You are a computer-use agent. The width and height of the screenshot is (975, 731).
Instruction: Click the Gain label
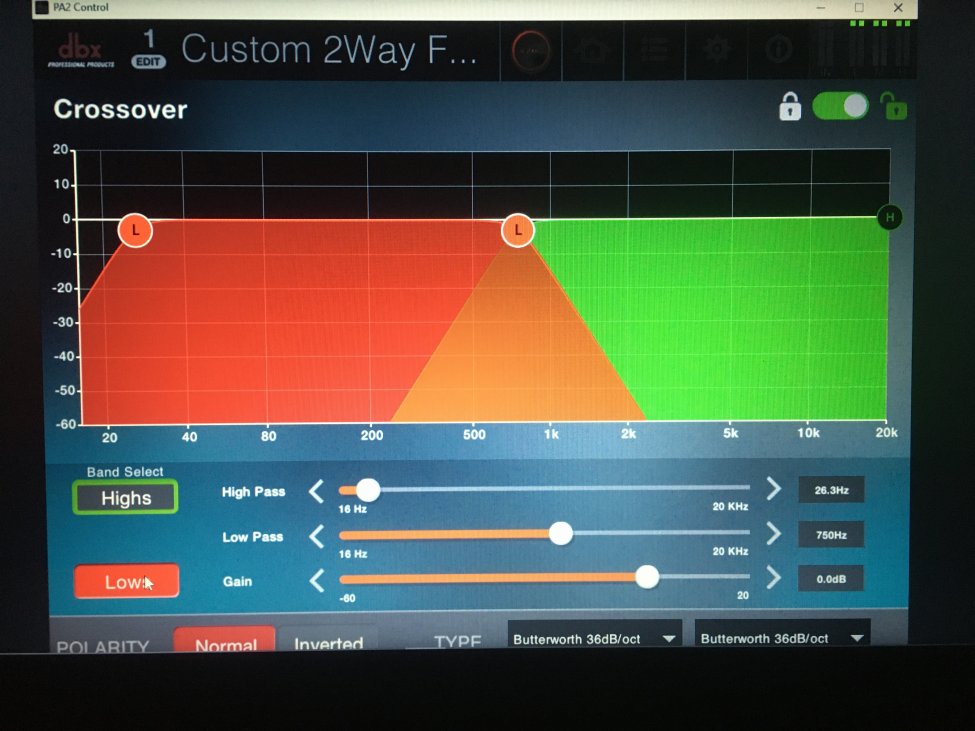click(238, 581)
